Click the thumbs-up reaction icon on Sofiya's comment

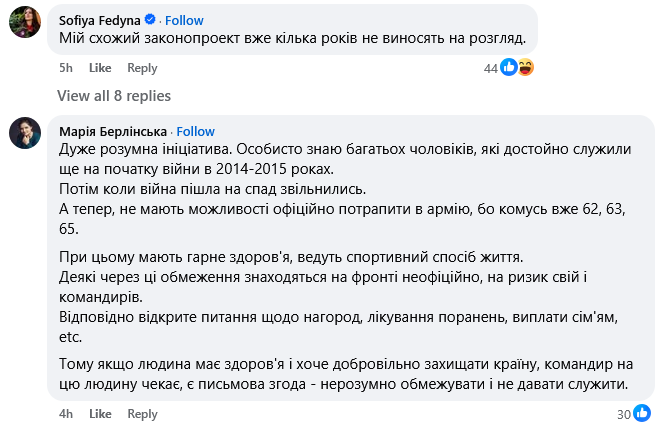(508, 67)
